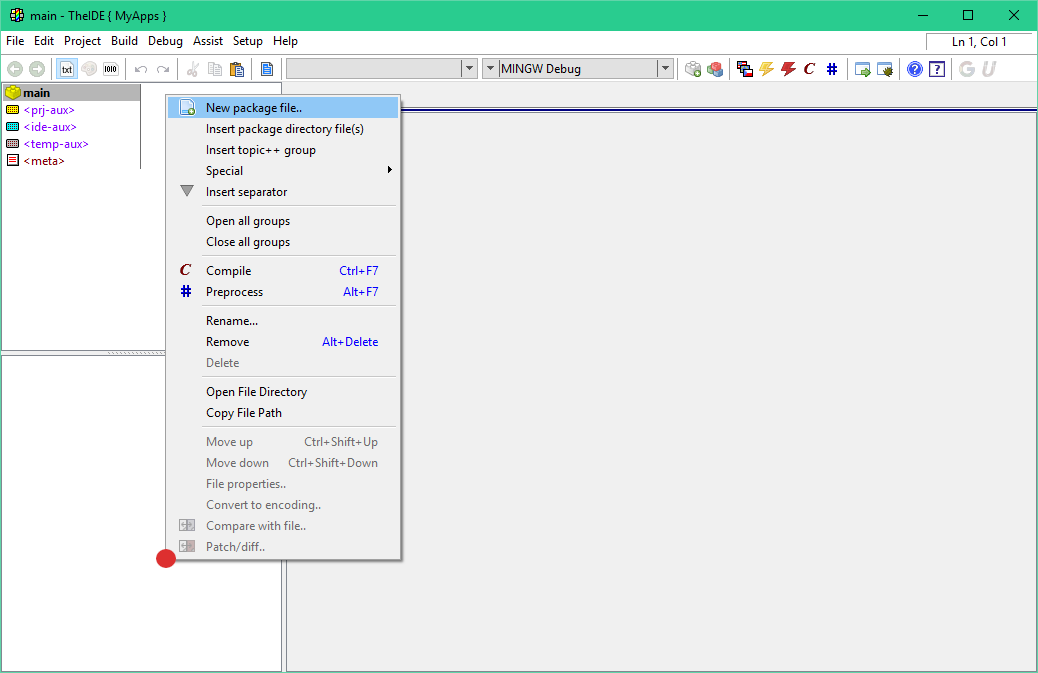The height and width of the screenshot is (673, 1038).
Task: Click the Ln 1, Col 1 position field
Action: tap(979, 42)
